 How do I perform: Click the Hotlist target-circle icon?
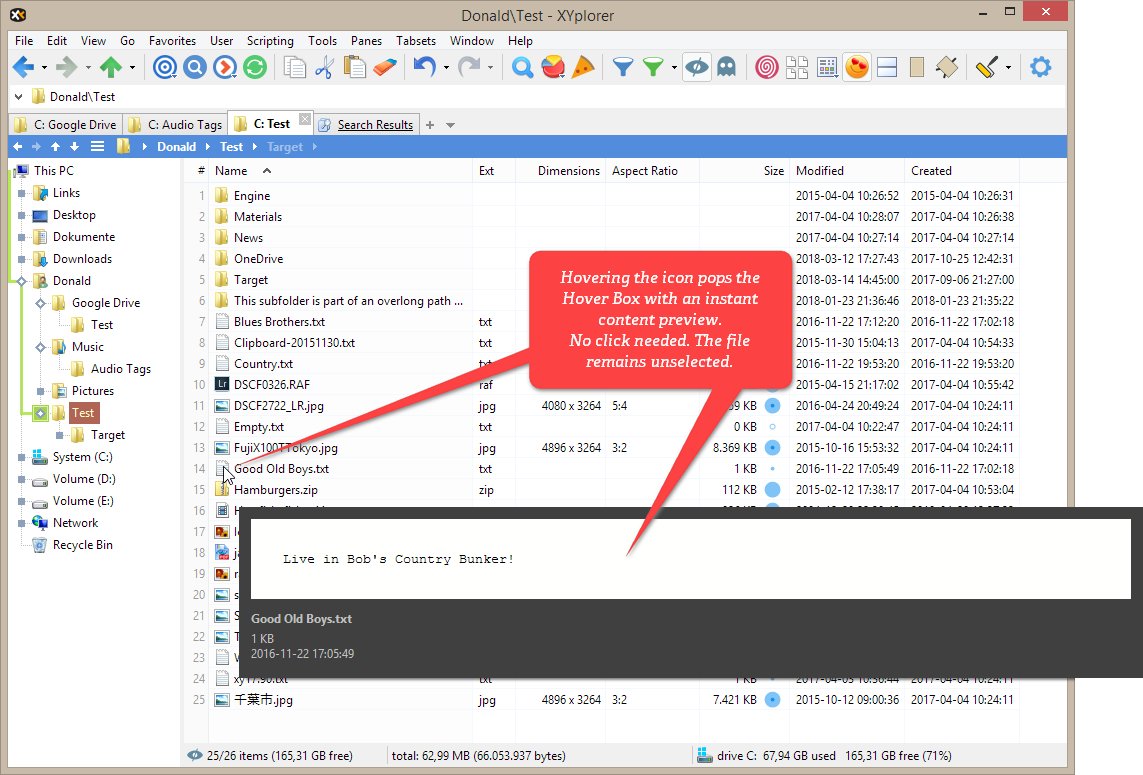(x=165, y=67)
